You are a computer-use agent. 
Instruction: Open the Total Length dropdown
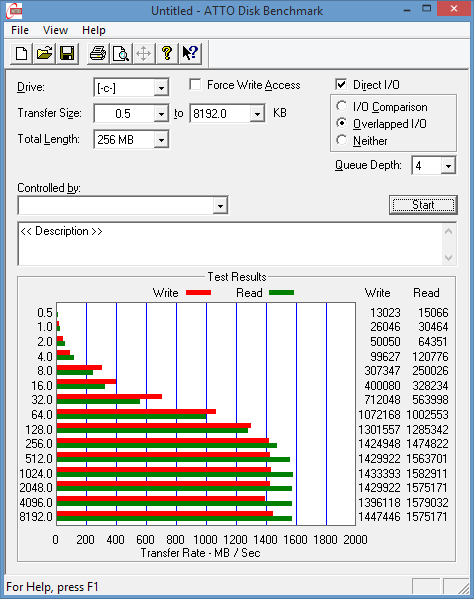click(161, 140)
